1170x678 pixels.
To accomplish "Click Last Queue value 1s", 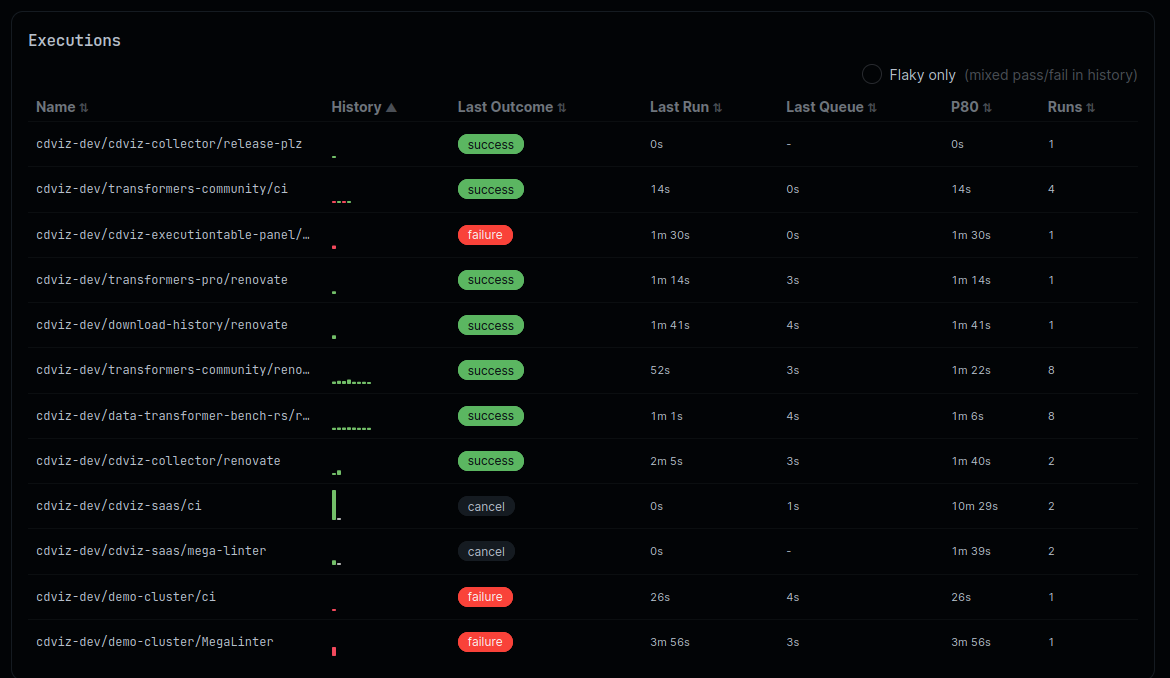I will 792,506.
